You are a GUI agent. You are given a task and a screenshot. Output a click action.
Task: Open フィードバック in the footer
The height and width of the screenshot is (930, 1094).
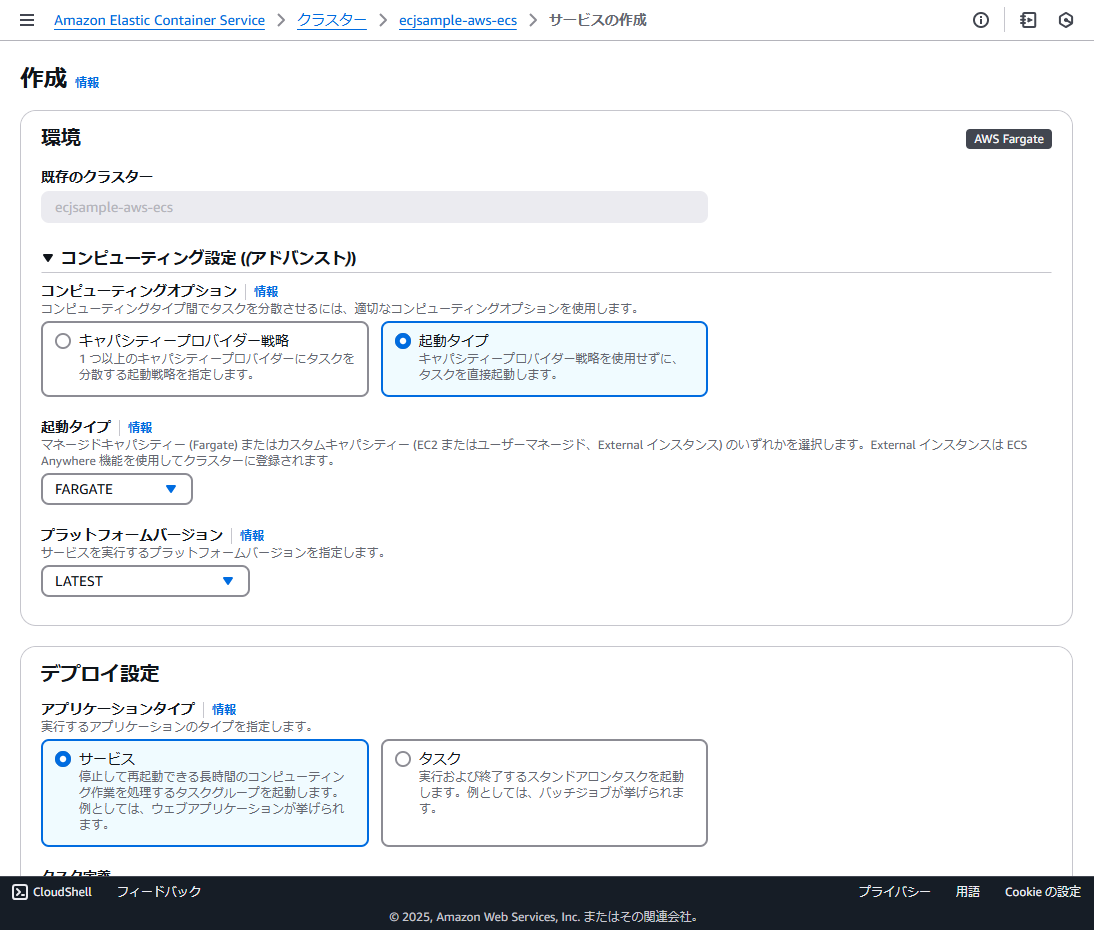pyautogui.click(x=159, y=892)
